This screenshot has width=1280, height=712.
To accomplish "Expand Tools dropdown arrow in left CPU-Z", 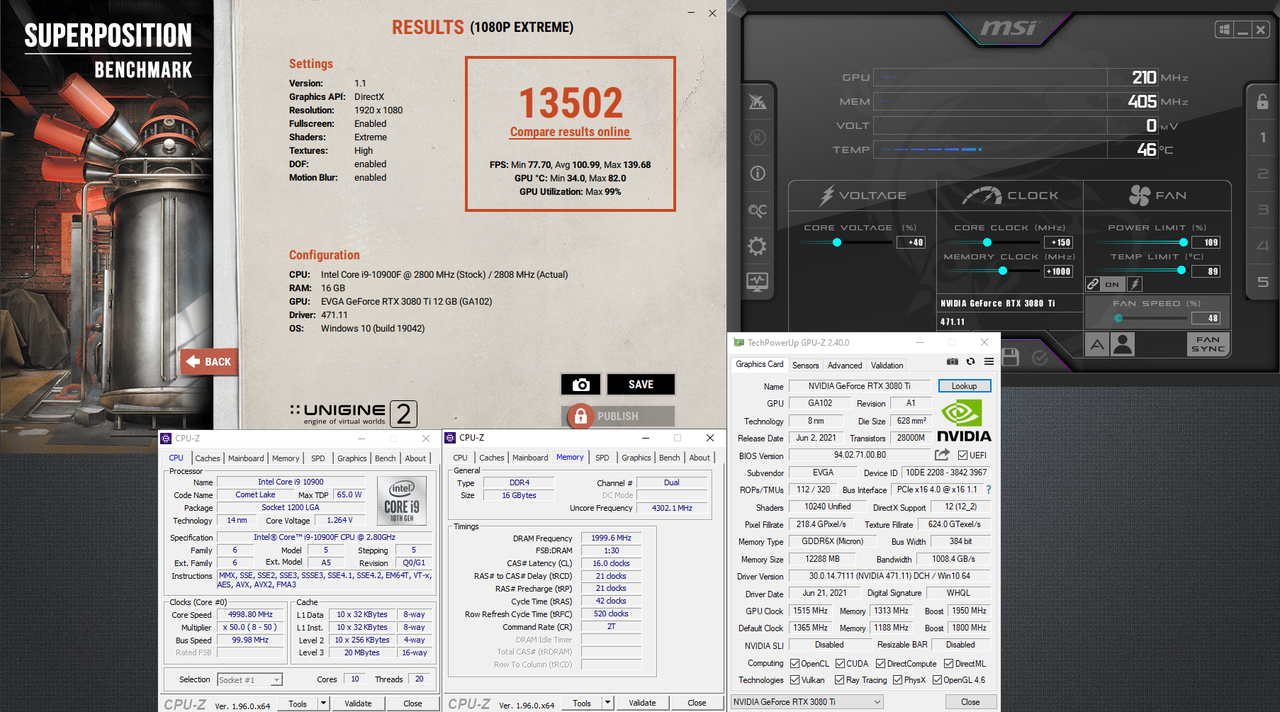I will (x=323, y=704).
